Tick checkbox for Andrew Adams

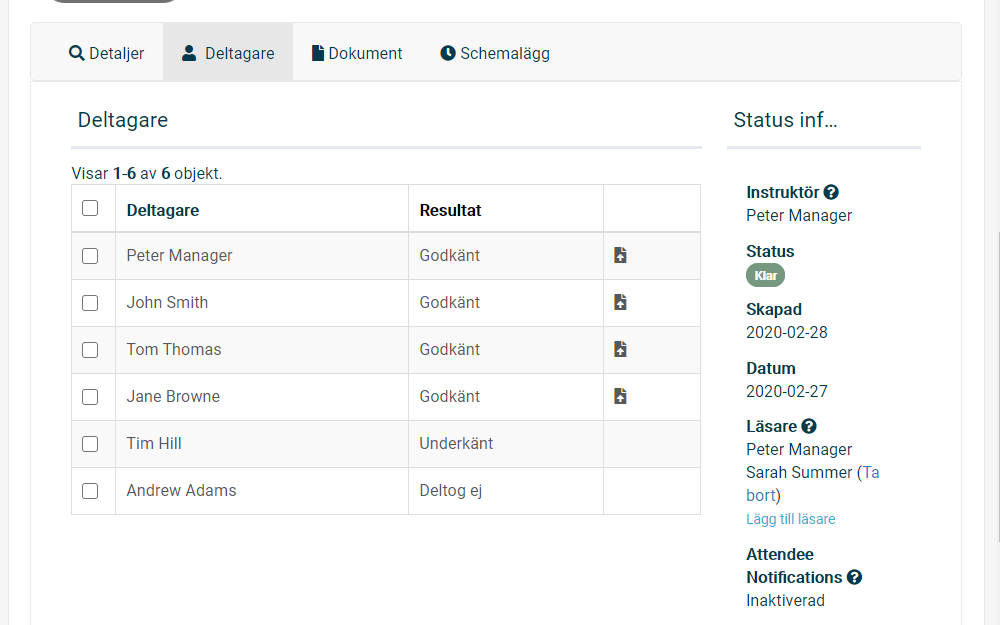[90, 491]
